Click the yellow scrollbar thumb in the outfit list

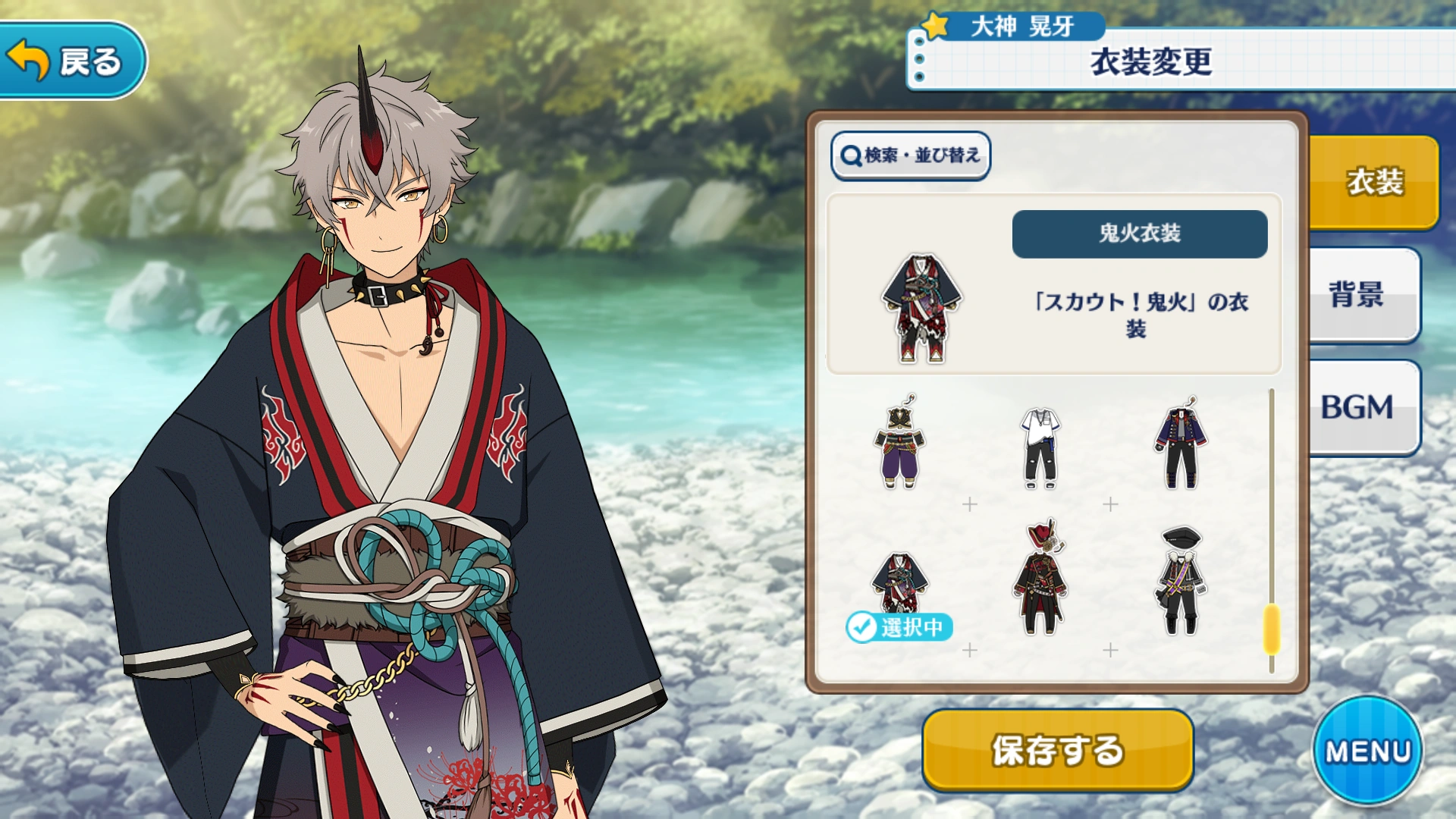pyautogui.click(x=1272, y=629)
